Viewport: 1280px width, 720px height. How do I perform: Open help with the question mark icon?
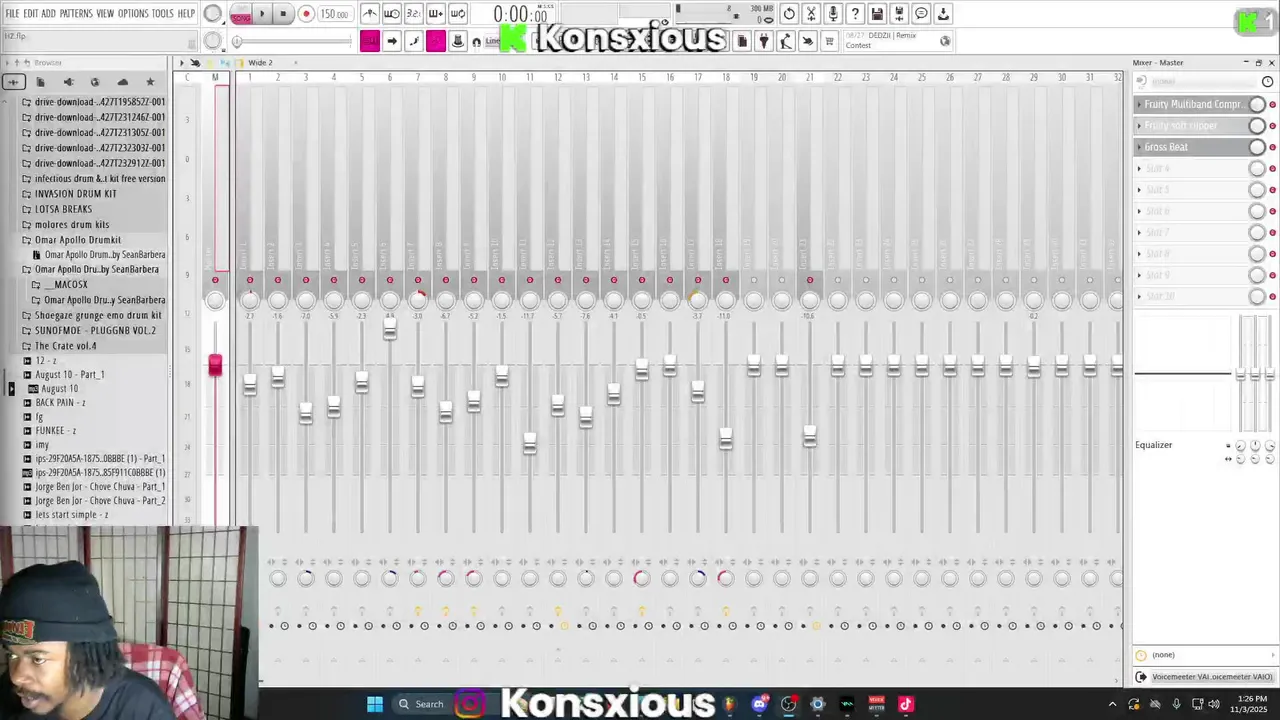click(x=855, y=14)
